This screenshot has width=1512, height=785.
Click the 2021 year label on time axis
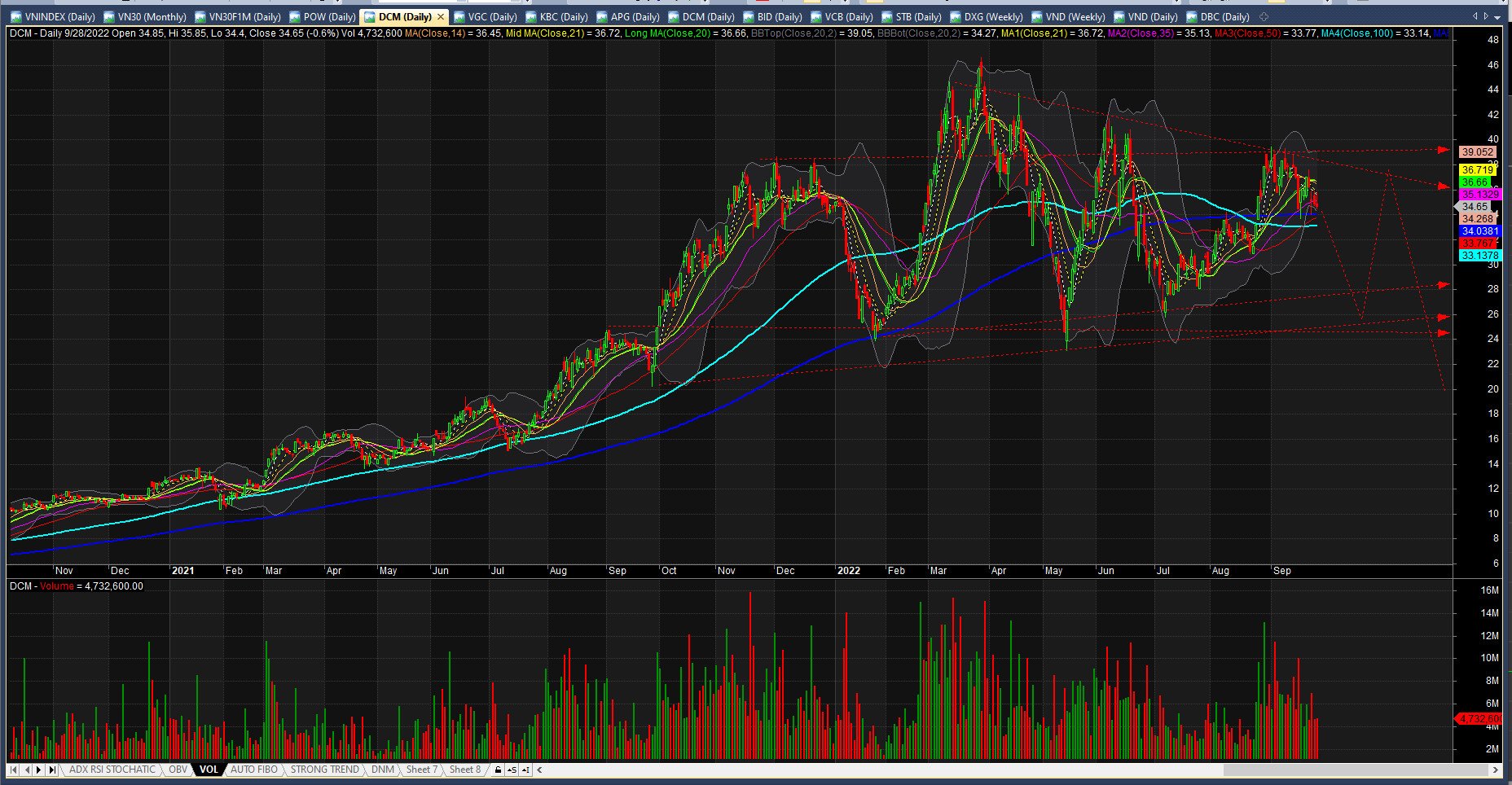coord(182,571)
